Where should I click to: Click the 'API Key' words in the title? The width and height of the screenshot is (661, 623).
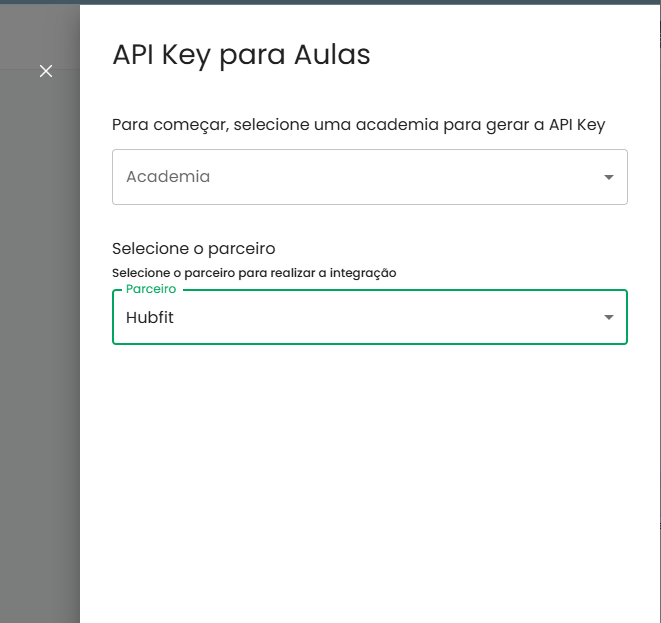(161, 55)
